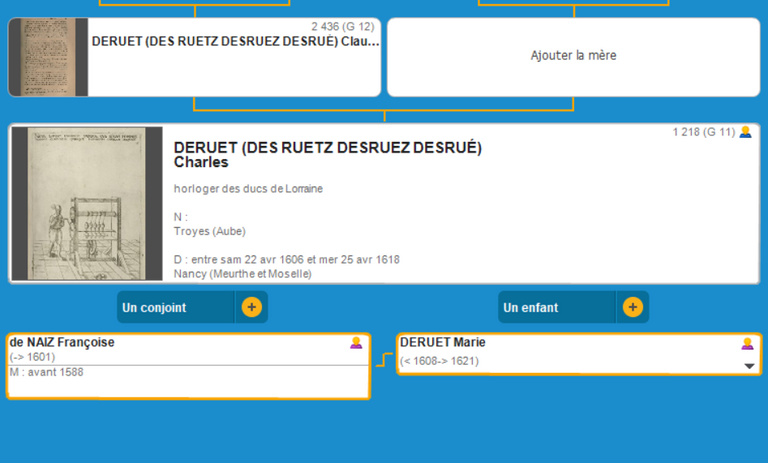Open spouse de NAIZ Françoise

click(x=62, y=342)
